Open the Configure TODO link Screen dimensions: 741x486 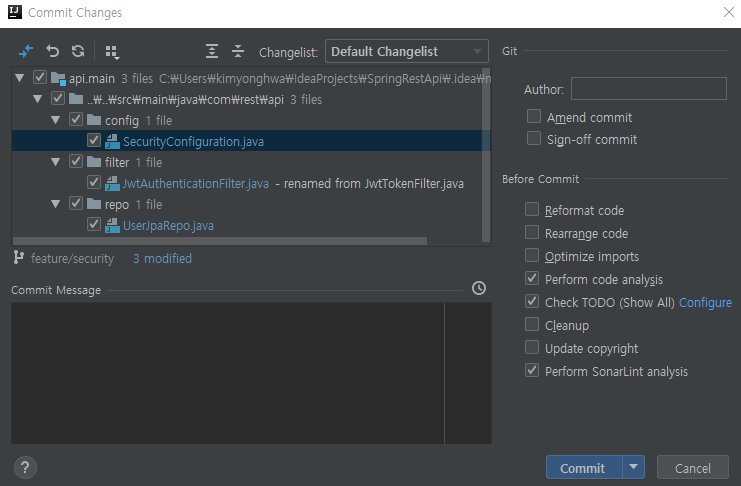pyautogui.click(x=705, y=303)
